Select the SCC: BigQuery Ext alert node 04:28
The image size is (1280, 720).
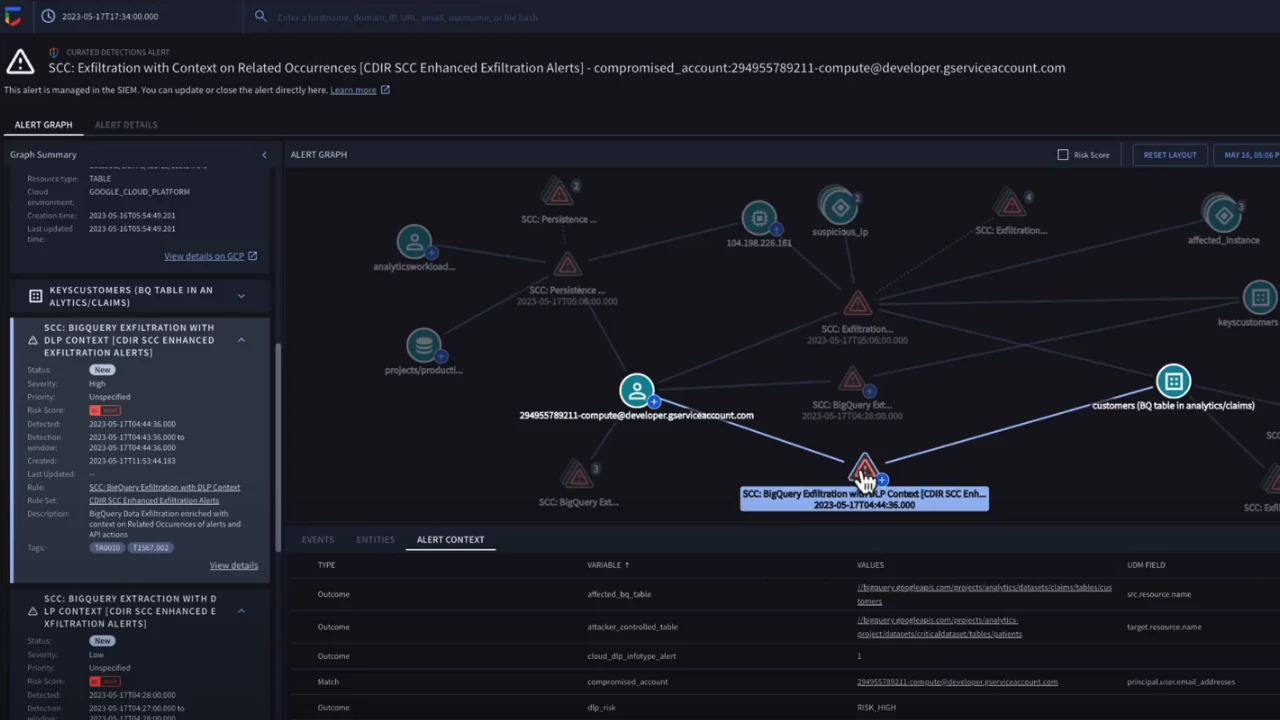[x=852, y=380]
